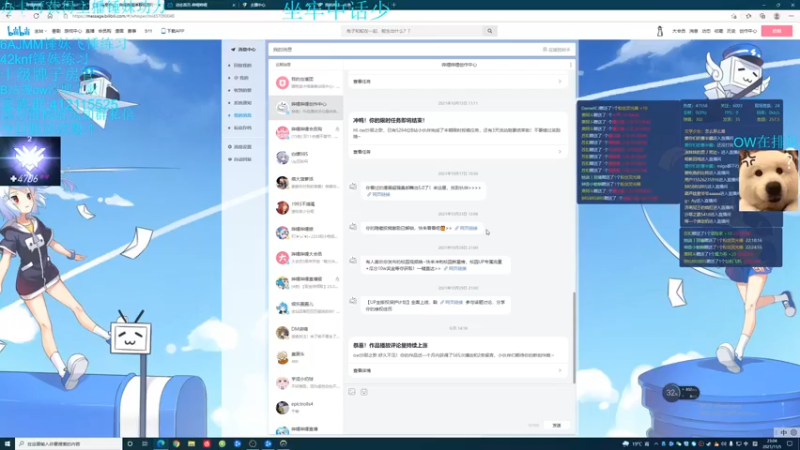Screen dimensions: 800x450
Task: Open File Explorer from the taskbar
Action: pyautogui.click(x=191, y=444)
